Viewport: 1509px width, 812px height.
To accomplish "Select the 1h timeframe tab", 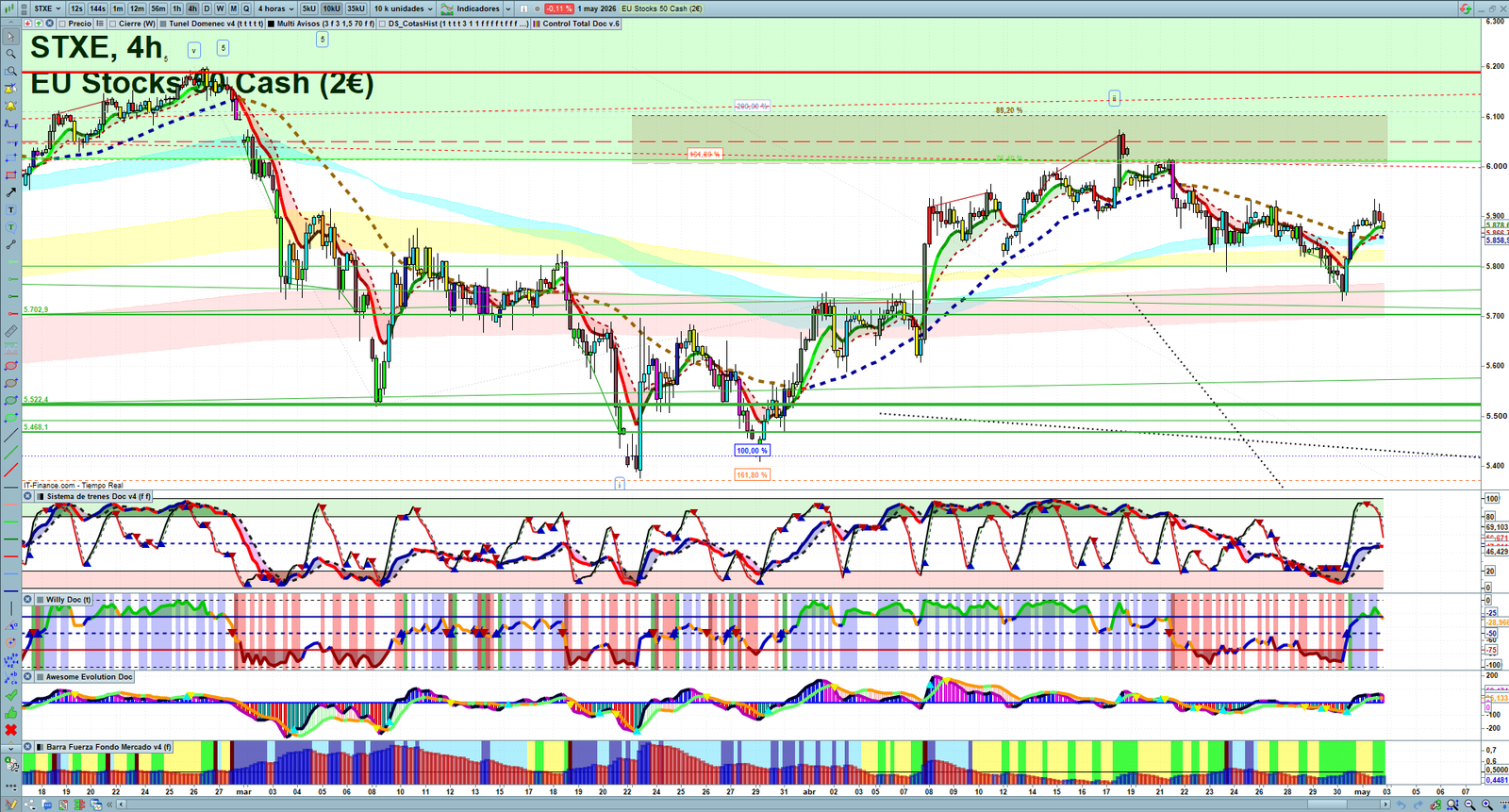I will pyautogui.click(x=176, y=8).
